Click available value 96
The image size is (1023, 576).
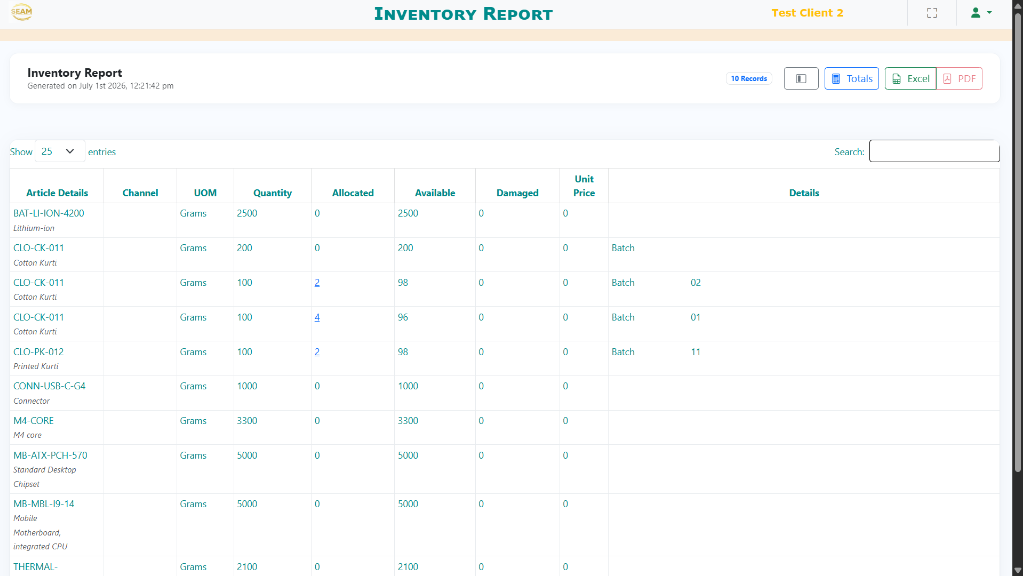(403, 317)
